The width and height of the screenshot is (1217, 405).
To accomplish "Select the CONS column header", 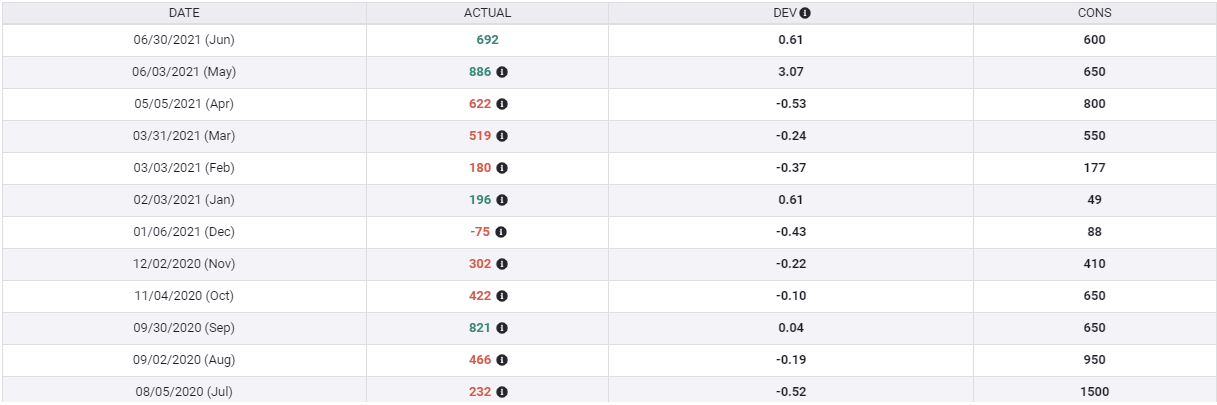I will 1094,13.
